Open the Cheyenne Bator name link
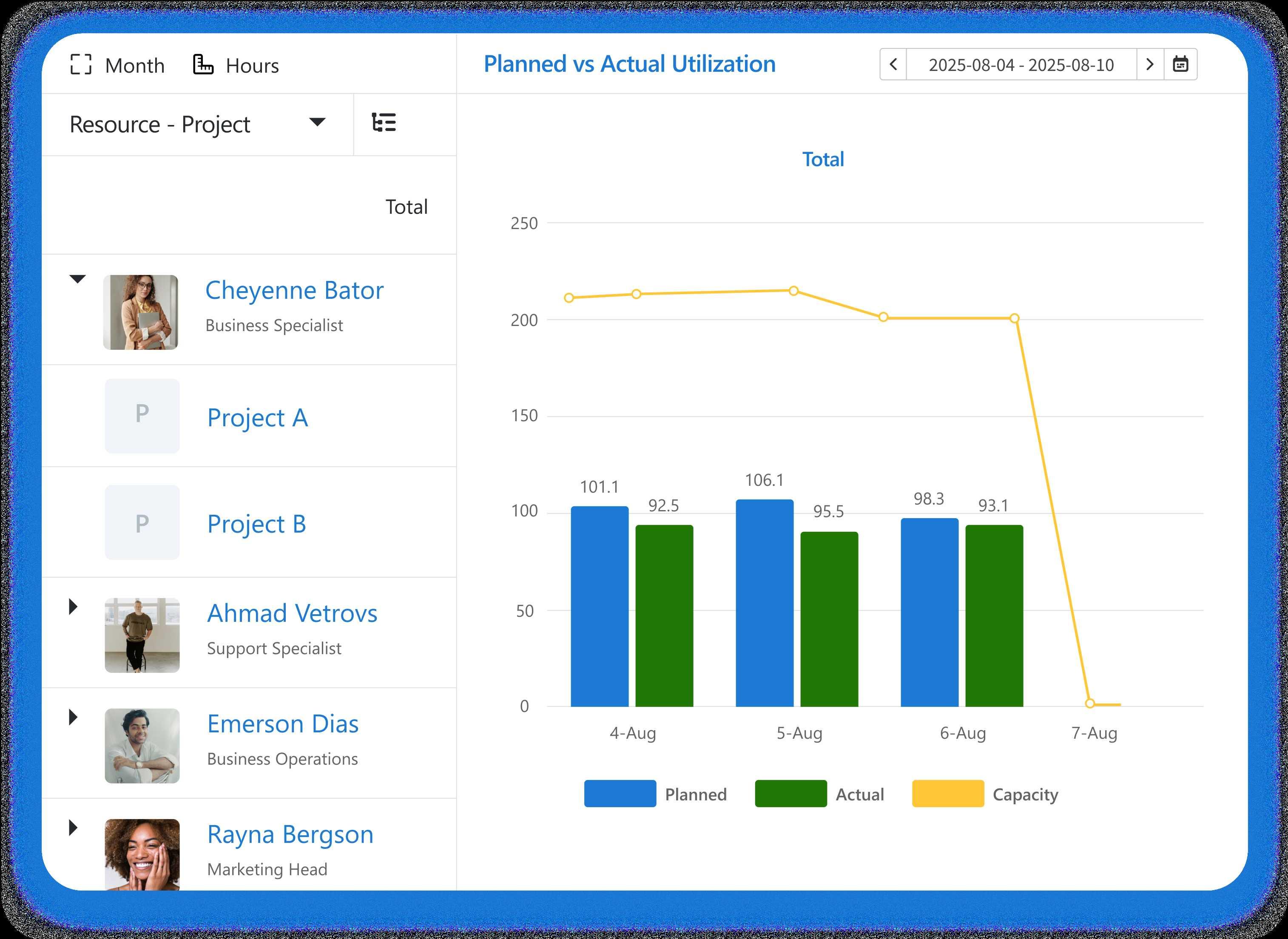 (x=294, y=290)
